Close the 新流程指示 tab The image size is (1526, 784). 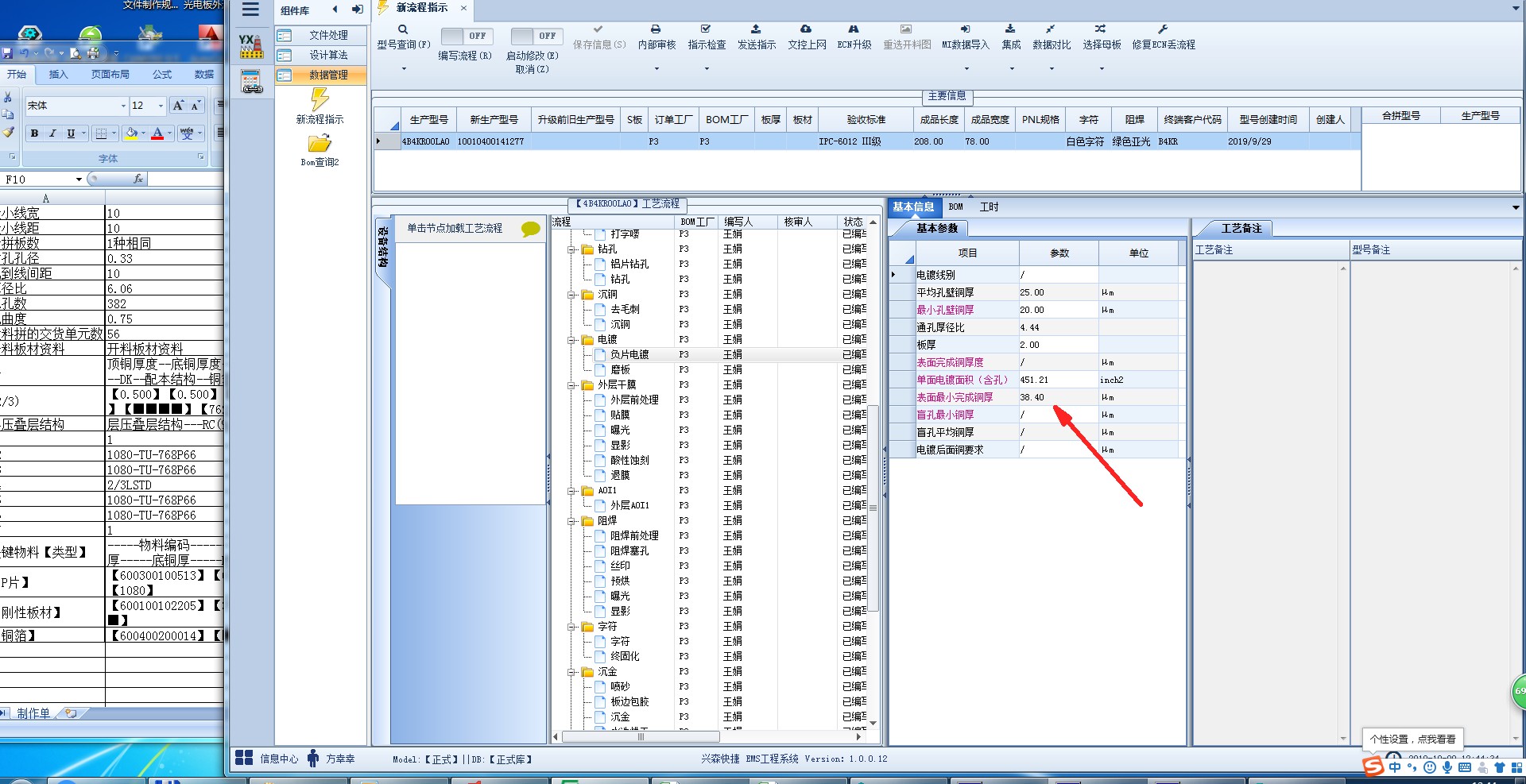tap(463, 8)
